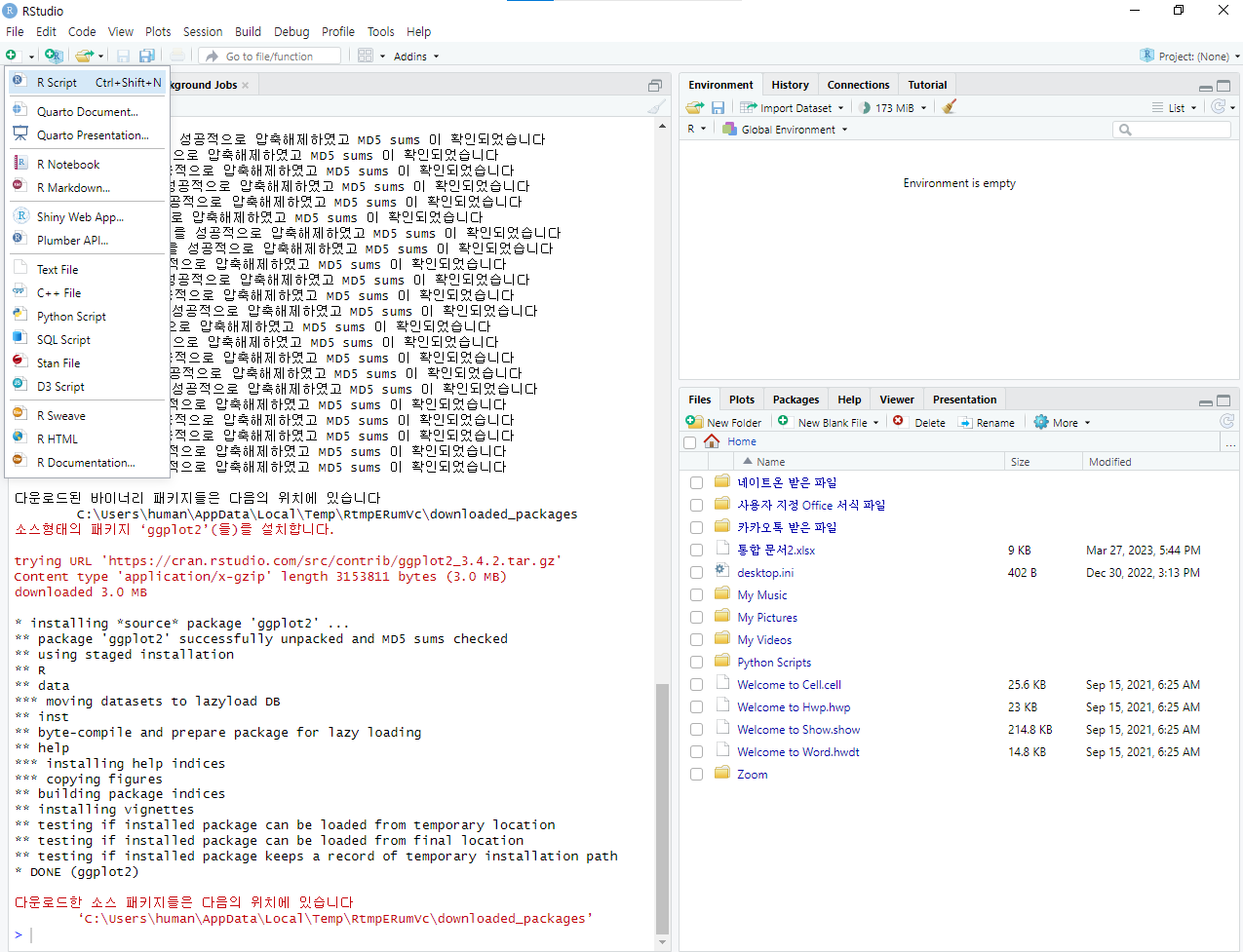Select the checkbox for desktop.ini
The height and width of the screenshot is (952, 1243).
tap(696, 573)
